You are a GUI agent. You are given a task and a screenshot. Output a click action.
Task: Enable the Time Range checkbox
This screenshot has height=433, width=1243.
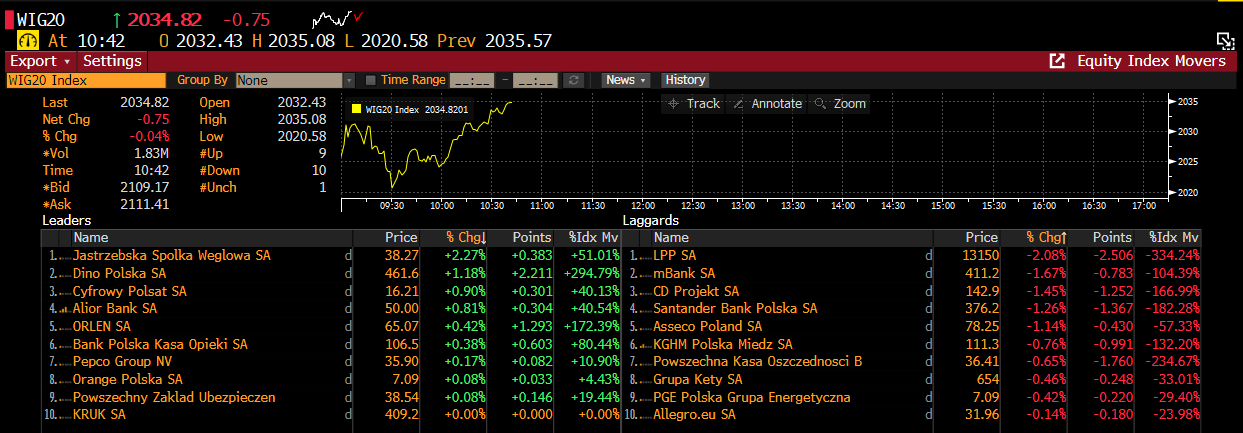pyautogui.click(x=371, y=80)
